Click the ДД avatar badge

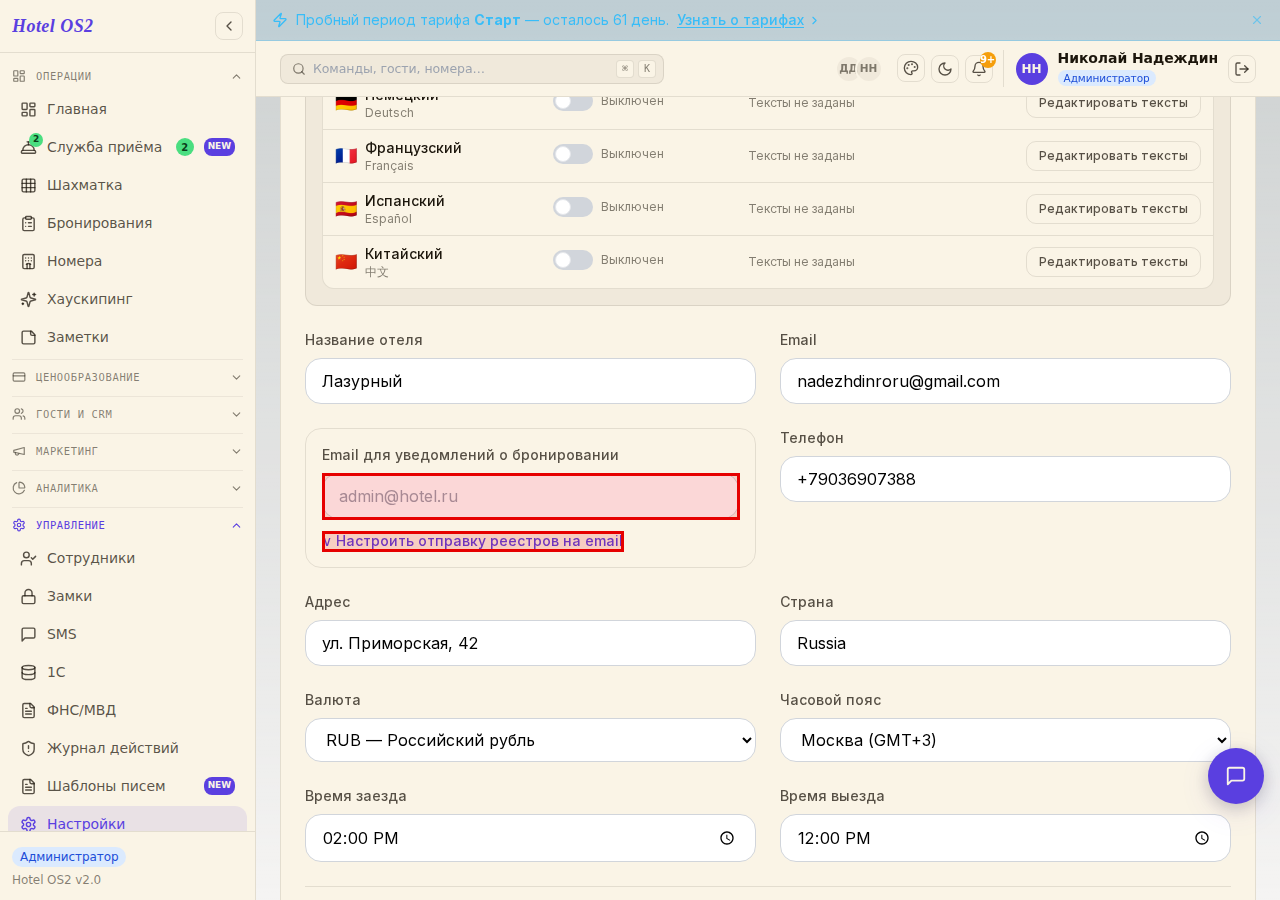click(x=847, y=68)
